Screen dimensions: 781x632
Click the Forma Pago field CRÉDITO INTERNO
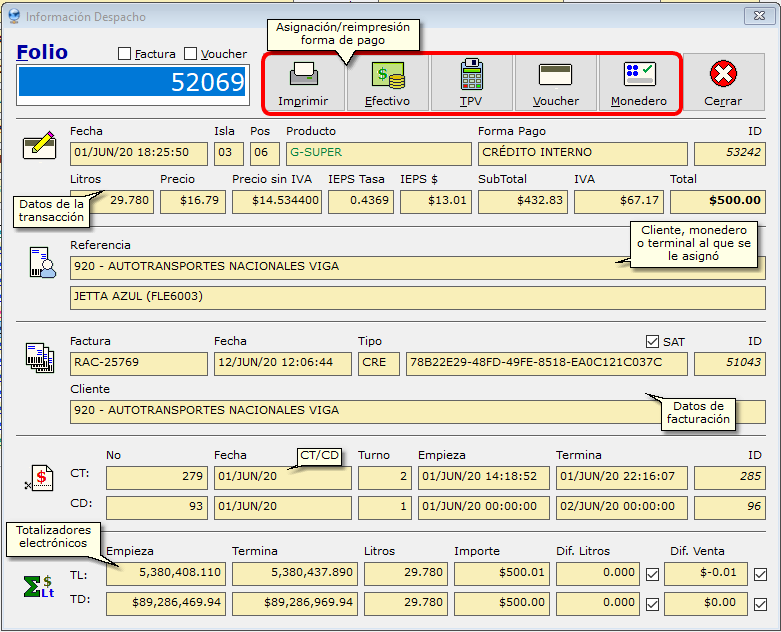click(583, 153)
